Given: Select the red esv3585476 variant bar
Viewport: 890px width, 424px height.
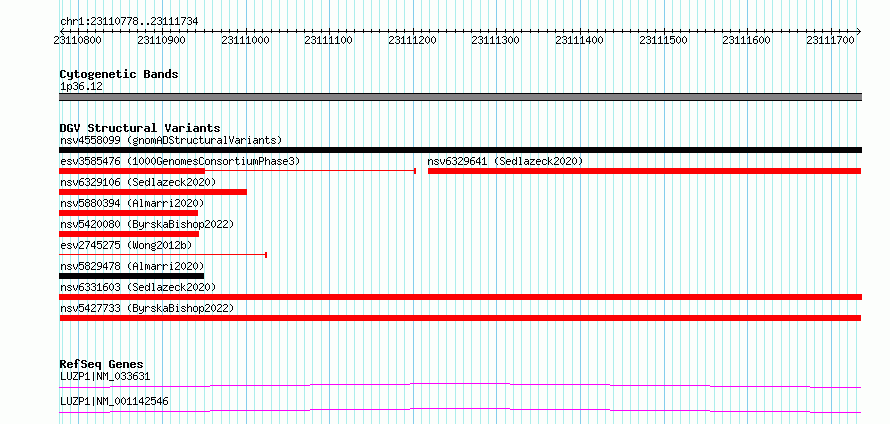Looking at the screenshot, I should [238, 171].
